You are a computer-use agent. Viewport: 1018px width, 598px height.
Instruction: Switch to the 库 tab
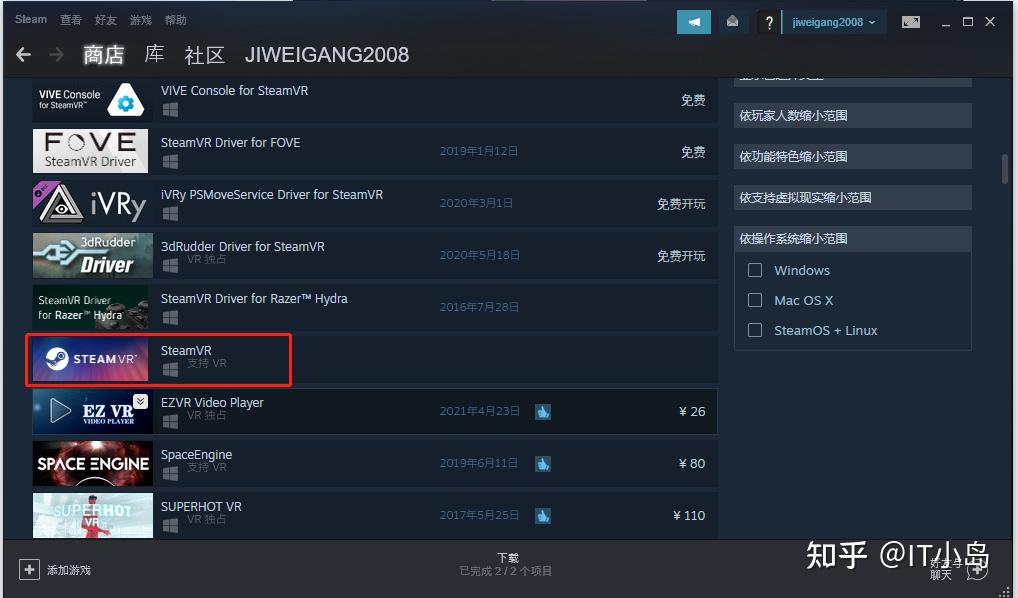(x=154, y=55)
